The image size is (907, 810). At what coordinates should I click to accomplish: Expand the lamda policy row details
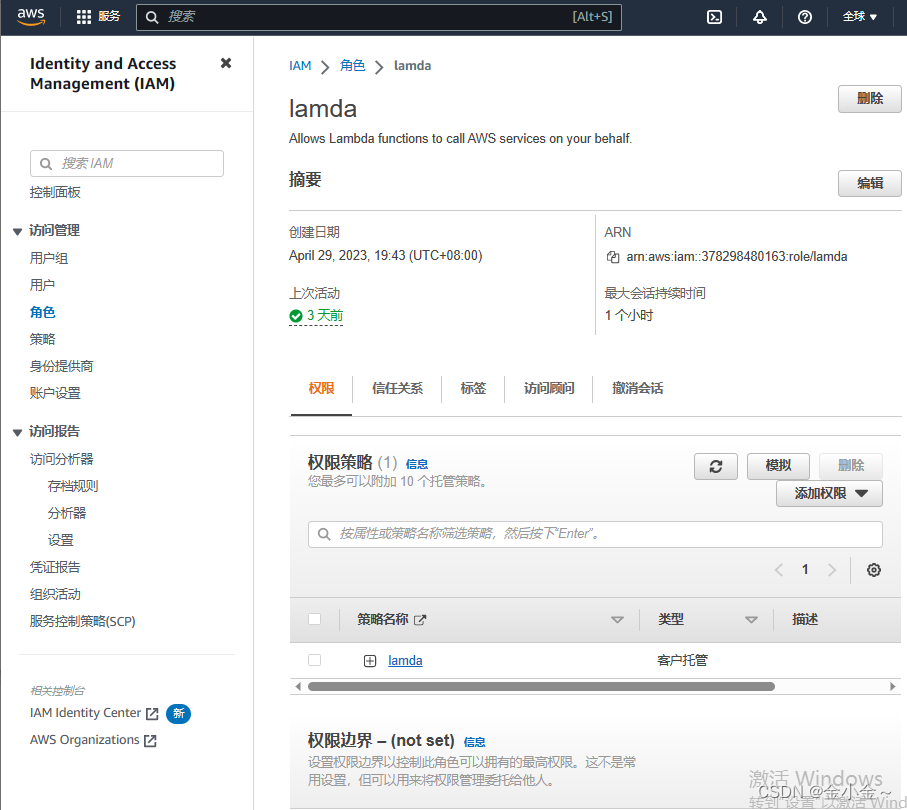[370, 661]
